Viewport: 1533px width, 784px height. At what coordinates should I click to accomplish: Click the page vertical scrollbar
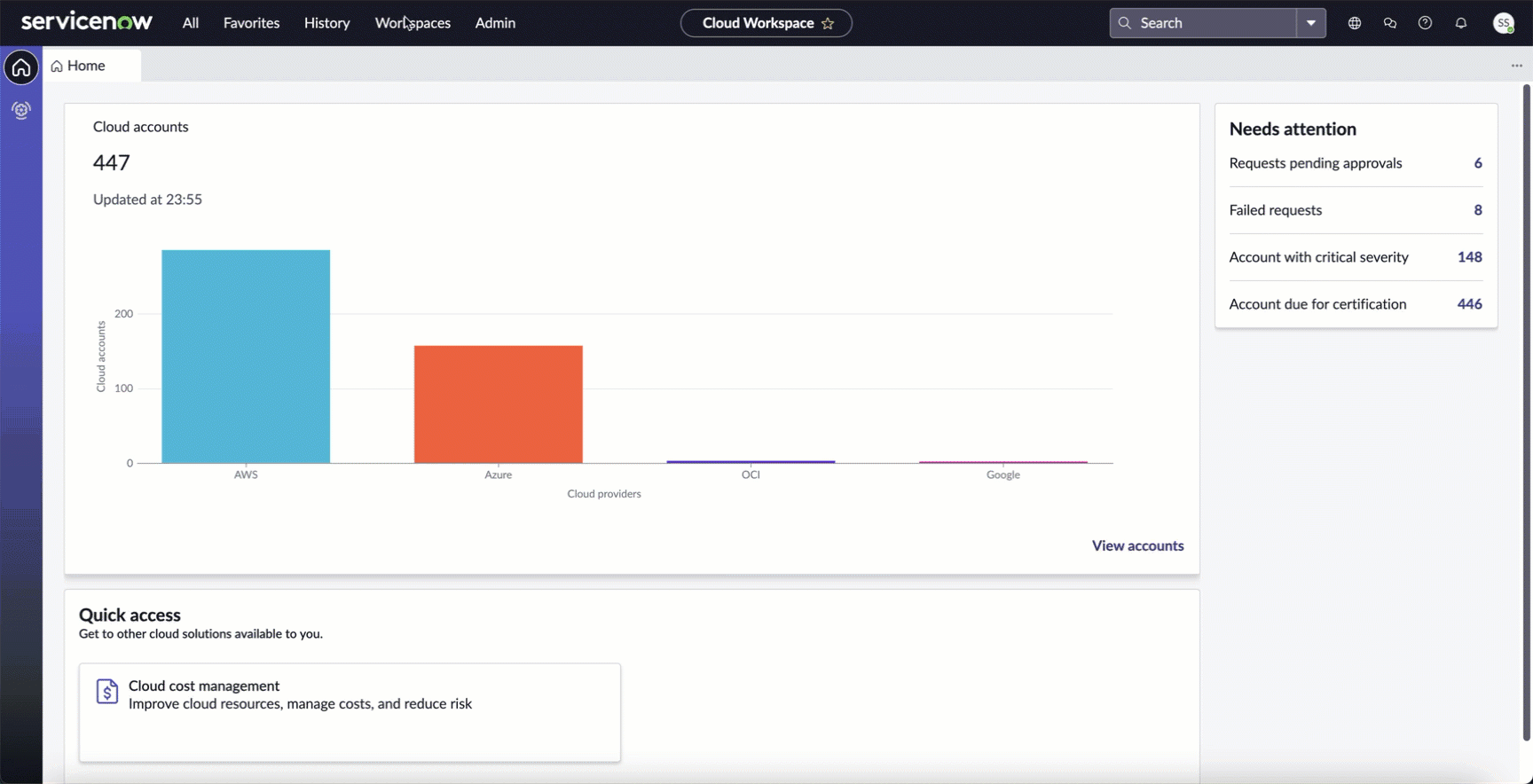1527,412
